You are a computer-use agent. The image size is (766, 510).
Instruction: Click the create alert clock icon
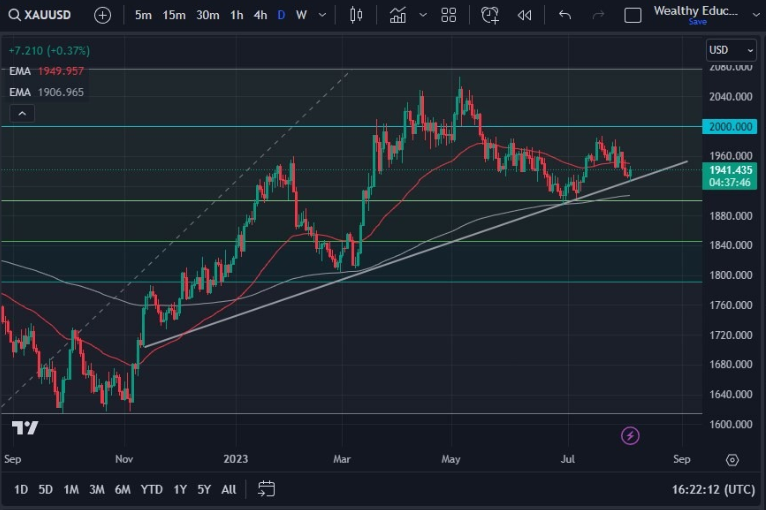tap(489, 15)
